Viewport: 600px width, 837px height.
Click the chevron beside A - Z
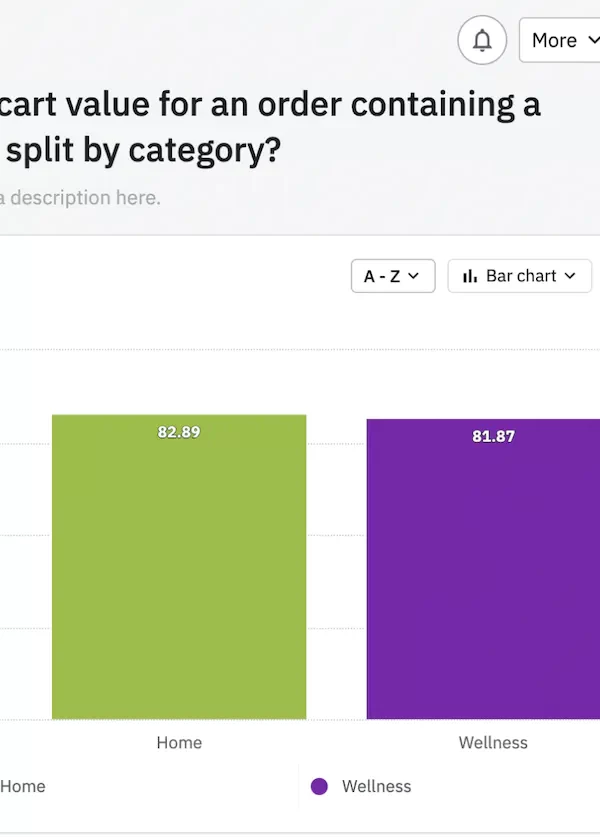pyautogui.click(x=413, y=276)
